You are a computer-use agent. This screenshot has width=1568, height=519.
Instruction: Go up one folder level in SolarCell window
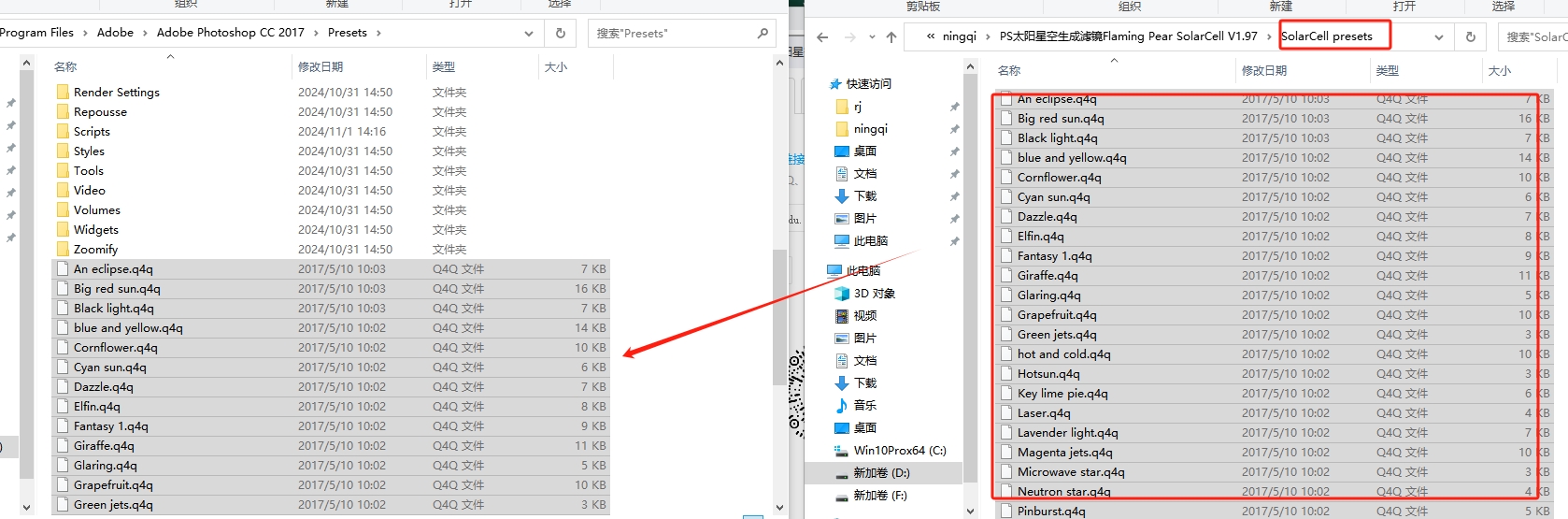click(x=891, y=37)
